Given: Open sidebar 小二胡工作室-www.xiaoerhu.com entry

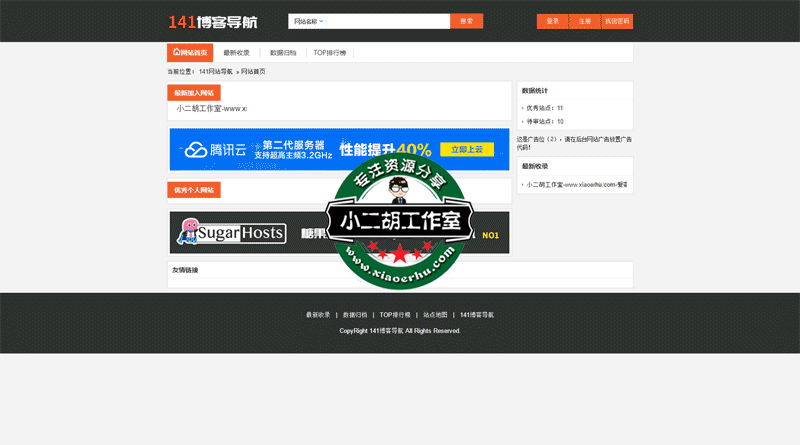Looking at the screenshot, I should [577, 185].
